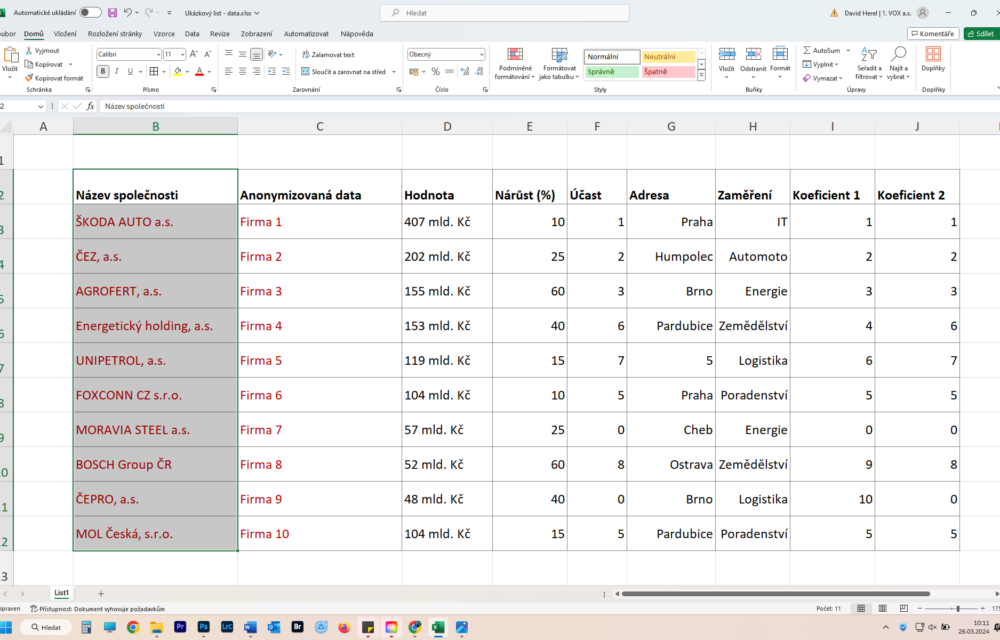Click the percent style icon

click(435, 72)
